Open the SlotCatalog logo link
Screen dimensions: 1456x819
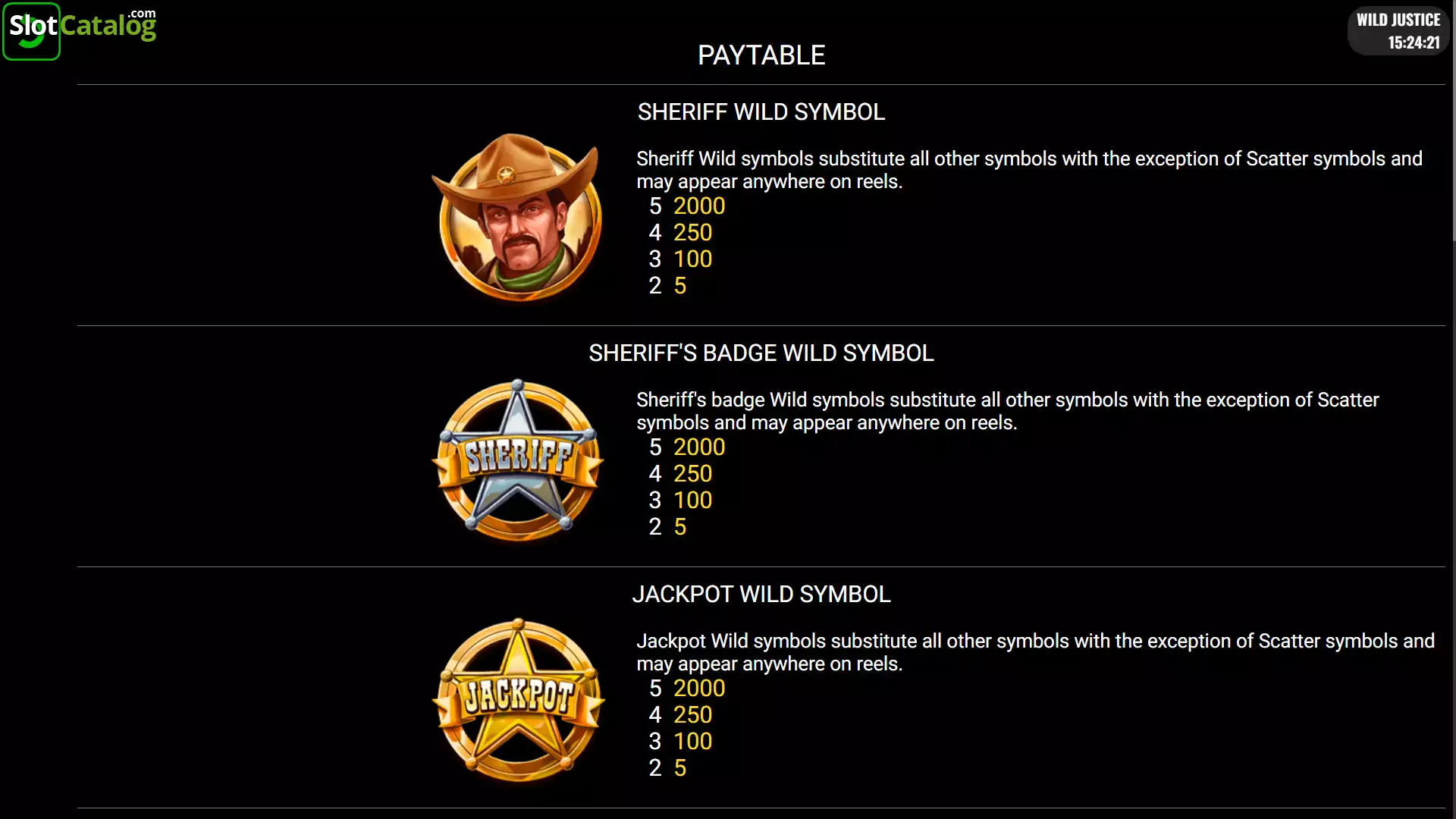coord(80,31)
